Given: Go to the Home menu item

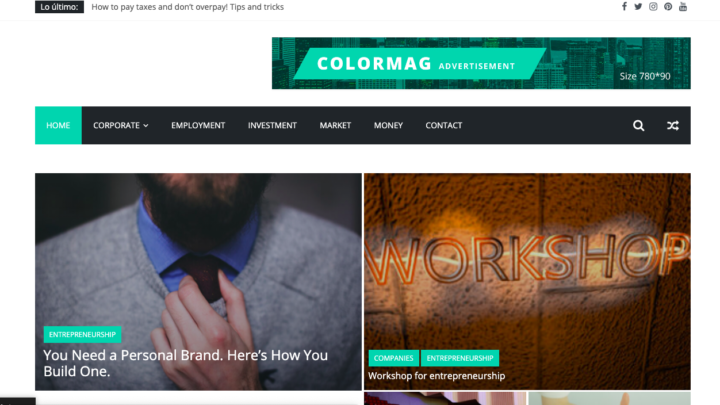Looking at the screenshot, I should point(58,125).
